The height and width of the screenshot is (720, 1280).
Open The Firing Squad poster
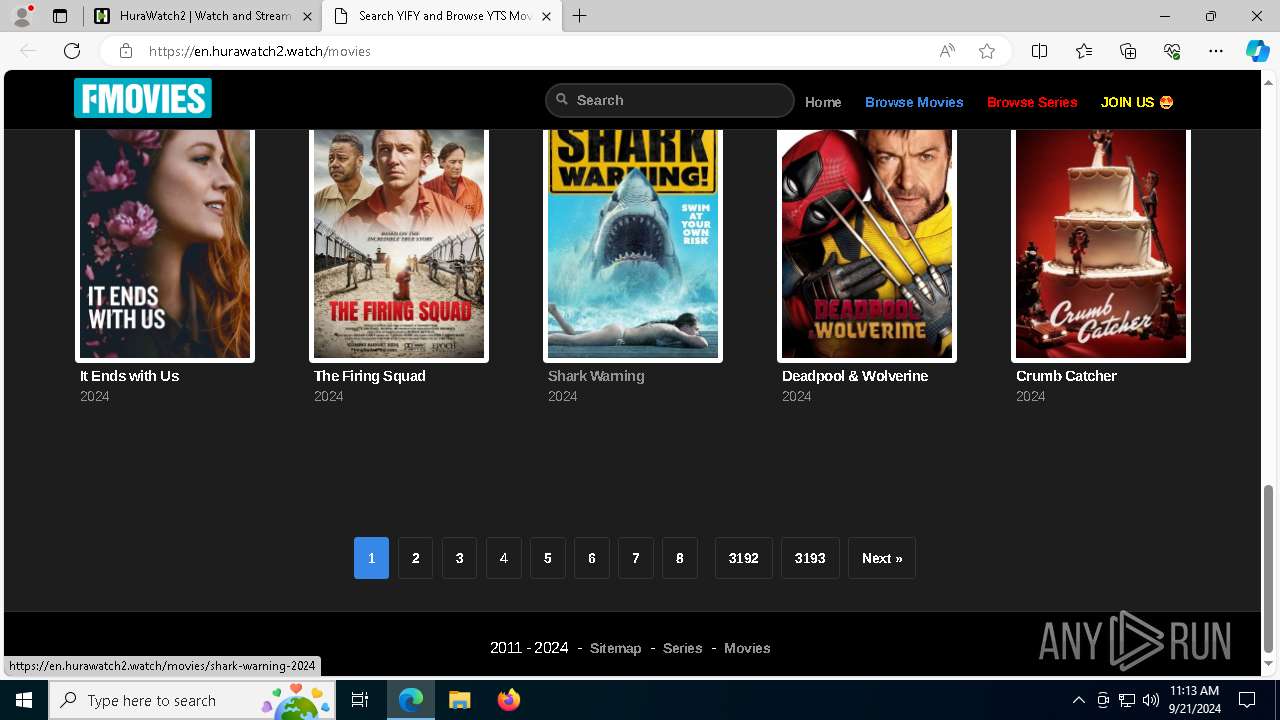click(399, 244)
